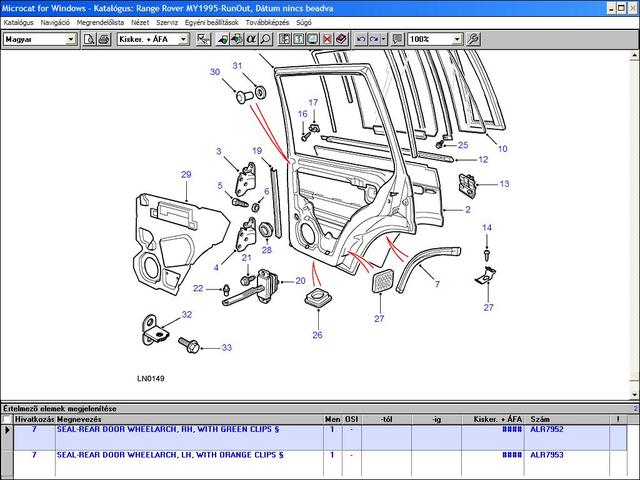The height and width of the screenshot is (480, 640).
Task: Click the redo forward arrow icon
Action: (x=374, y=39)
